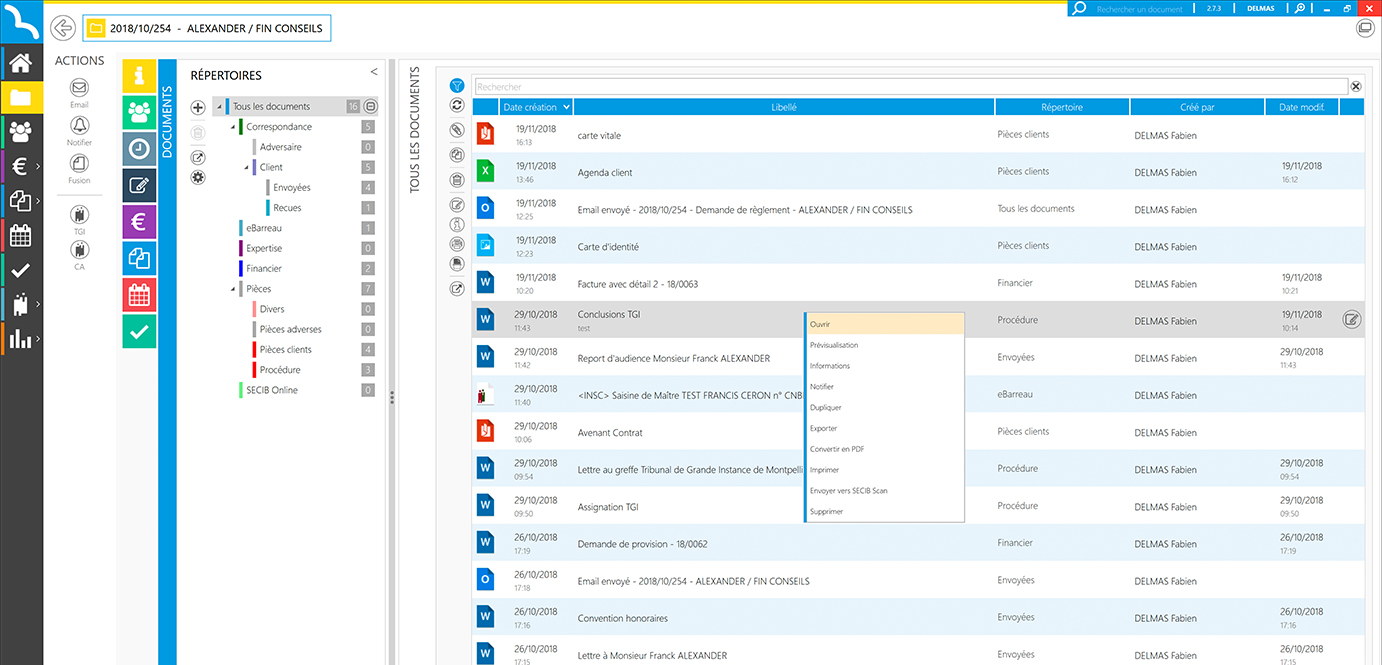Choose Dupliquer in the context menu
This screenshot has width=1382, height=665.
[x=885, y=408]
